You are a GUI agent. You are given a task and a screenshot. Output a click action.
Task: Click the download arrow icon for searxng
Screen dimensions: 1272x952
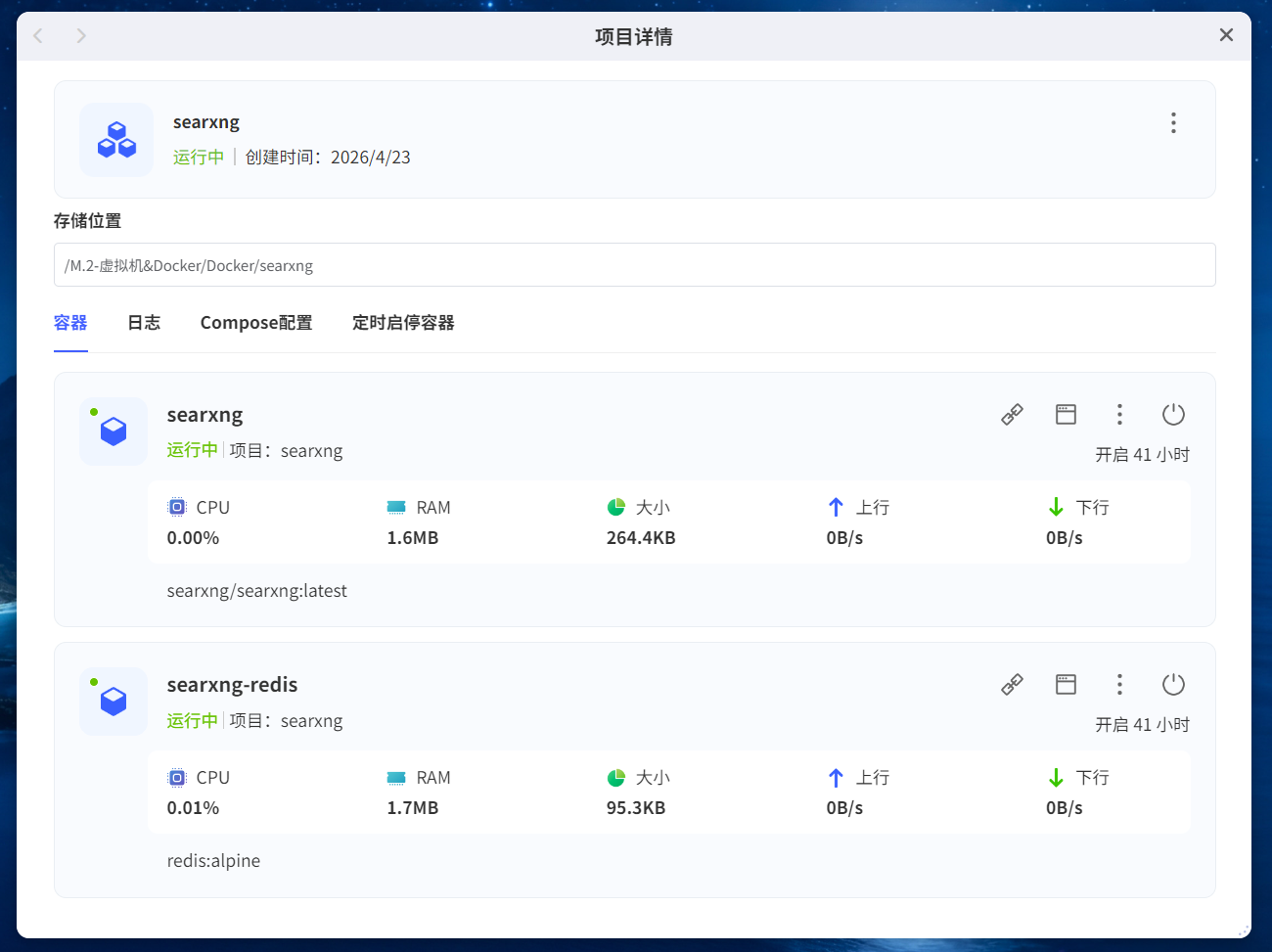(1056, 507)
